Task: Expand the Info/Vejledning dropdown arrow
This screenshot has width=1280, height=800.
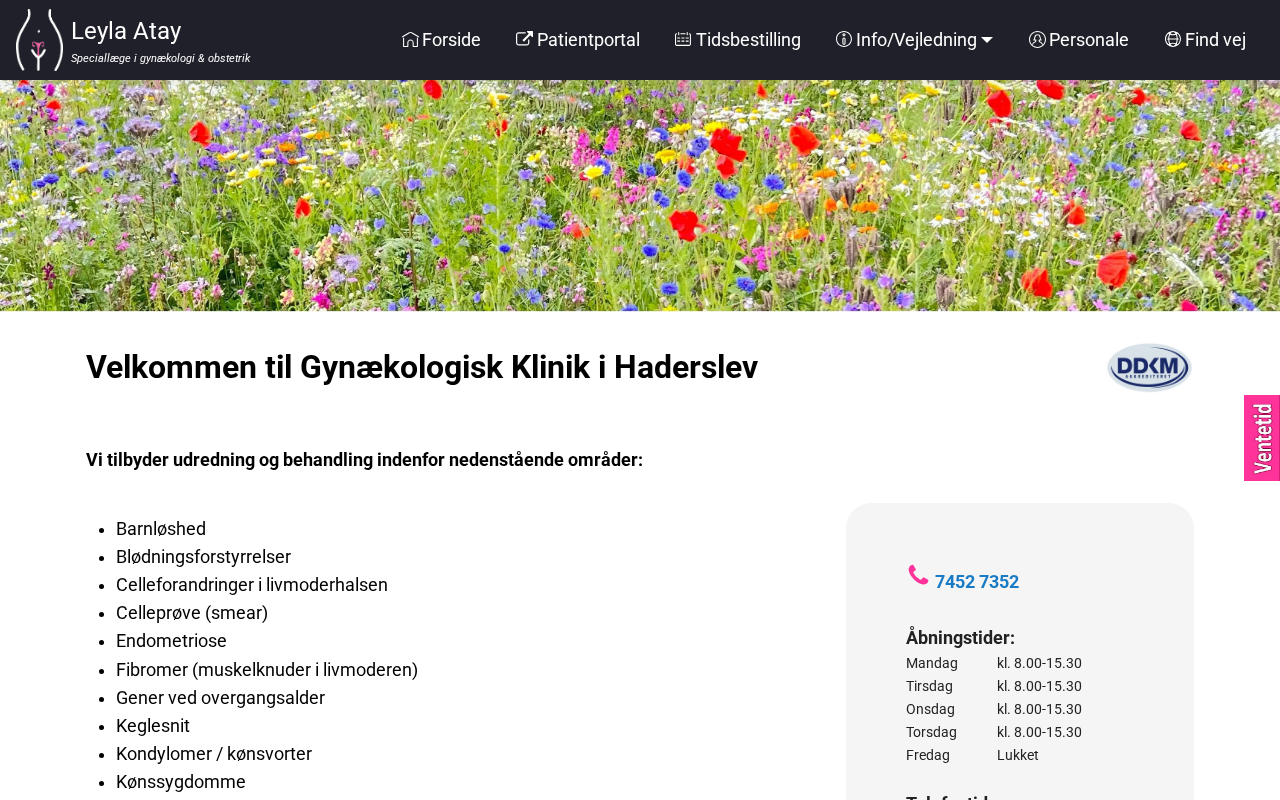Action: (x=987, y=40)
